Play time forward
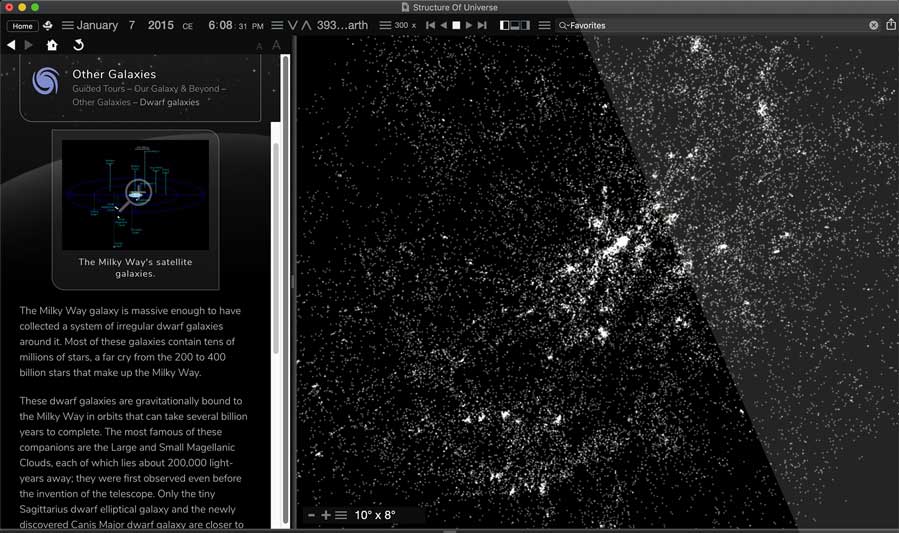The height and width of the screenshot is (533, 899). point(469,25)
